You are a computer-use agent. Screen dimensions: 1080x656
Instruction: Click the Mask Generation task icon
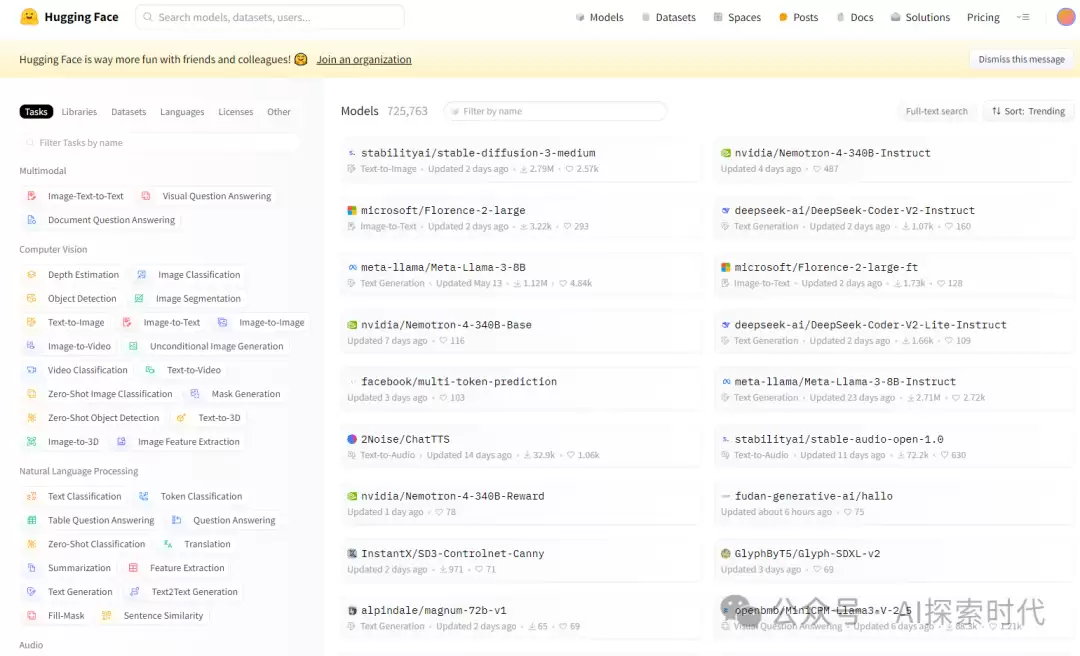[x=195, y=393]
